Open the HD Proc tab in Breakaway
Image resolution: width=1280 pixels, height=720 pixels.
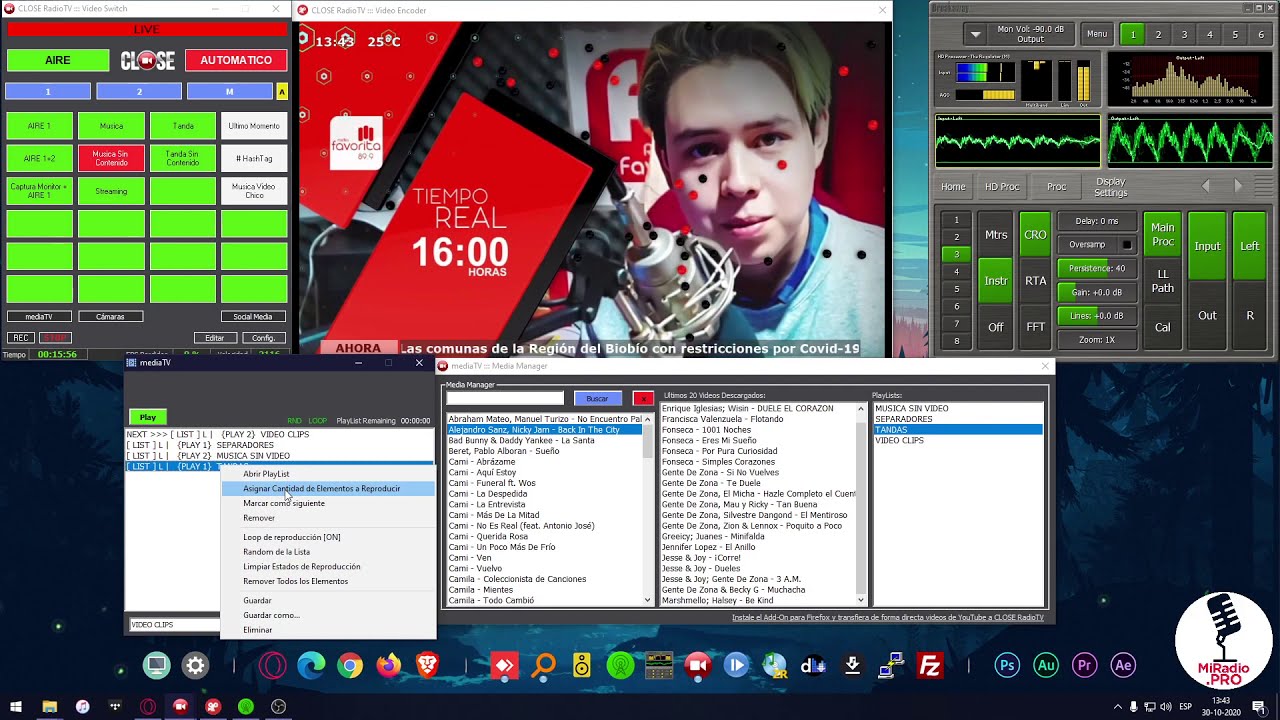(x=1002, y=187)
